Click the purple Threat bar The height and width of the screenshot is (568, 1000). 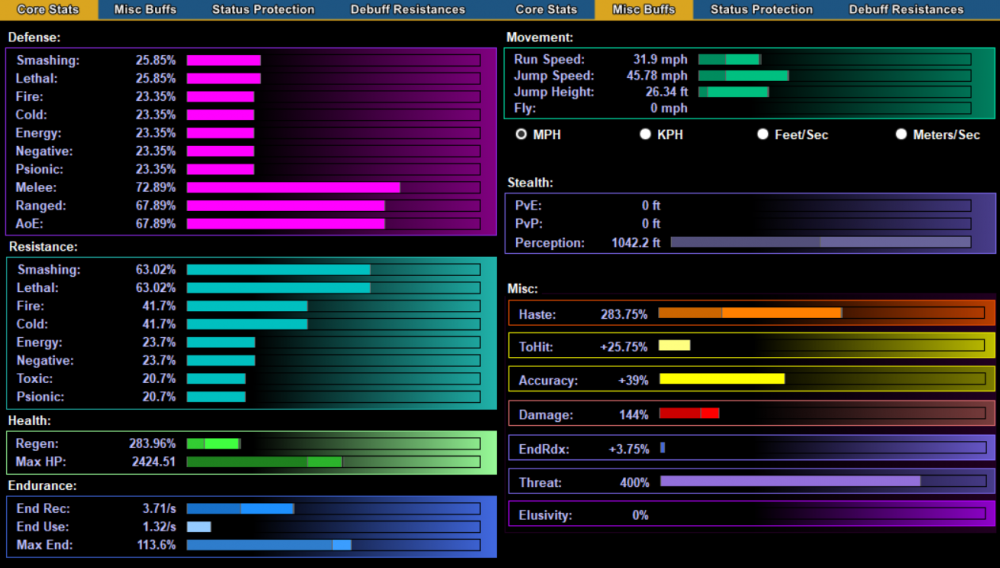(x=820, y=482)
